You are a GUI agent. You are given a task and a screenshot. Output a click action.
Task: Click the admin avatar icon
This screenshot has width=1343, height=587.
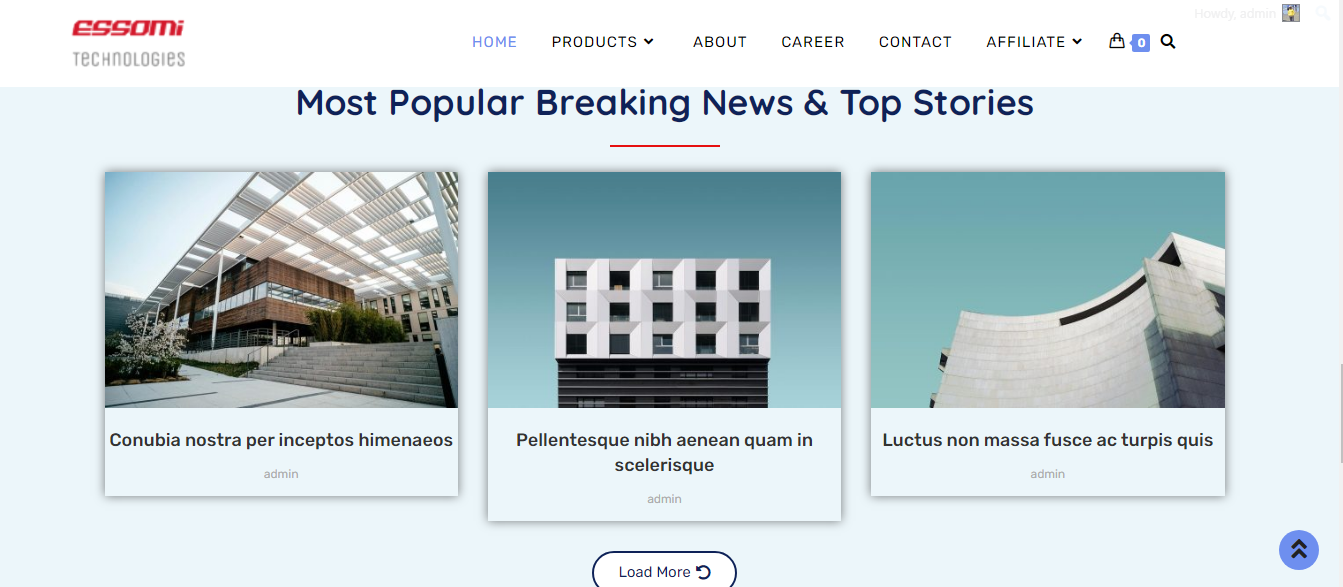click(x=1291, y=13)
